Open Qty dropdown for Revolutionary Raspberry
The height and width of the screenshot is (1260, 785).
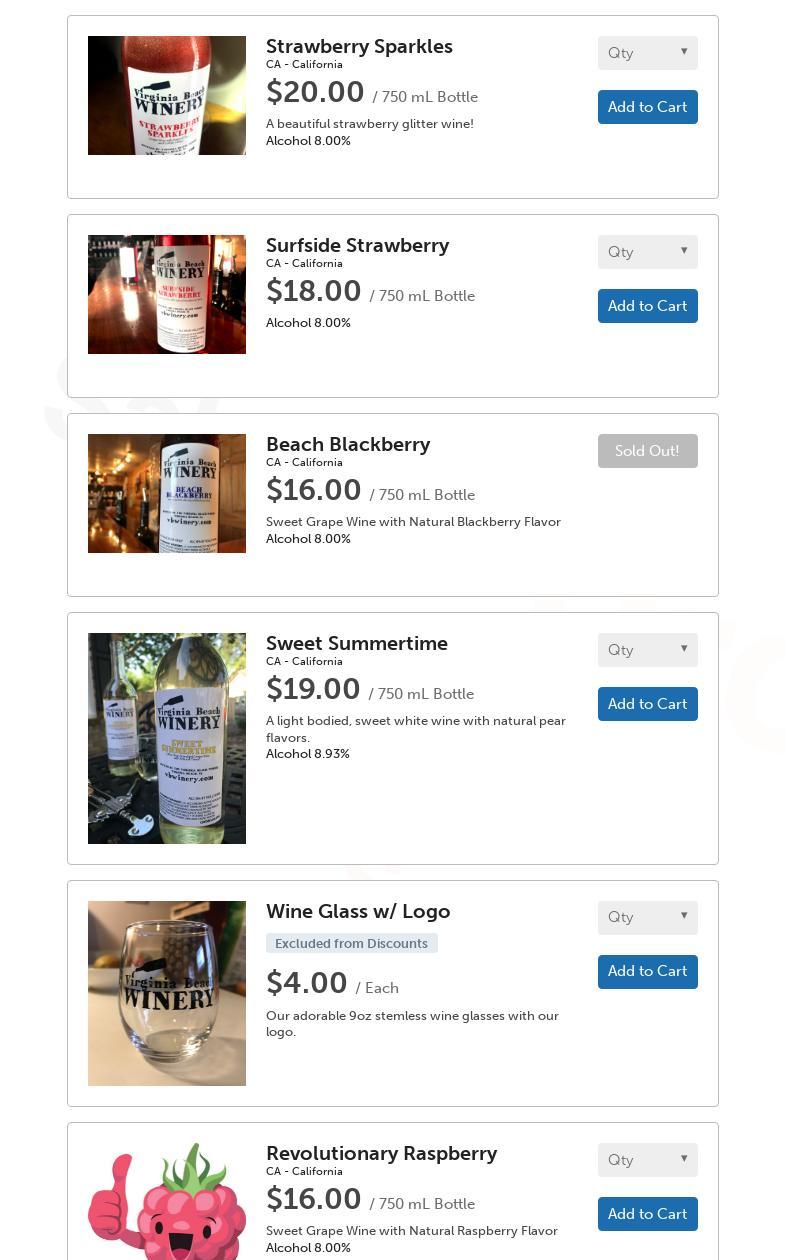pyautogui.click(x=647, y=1160)
